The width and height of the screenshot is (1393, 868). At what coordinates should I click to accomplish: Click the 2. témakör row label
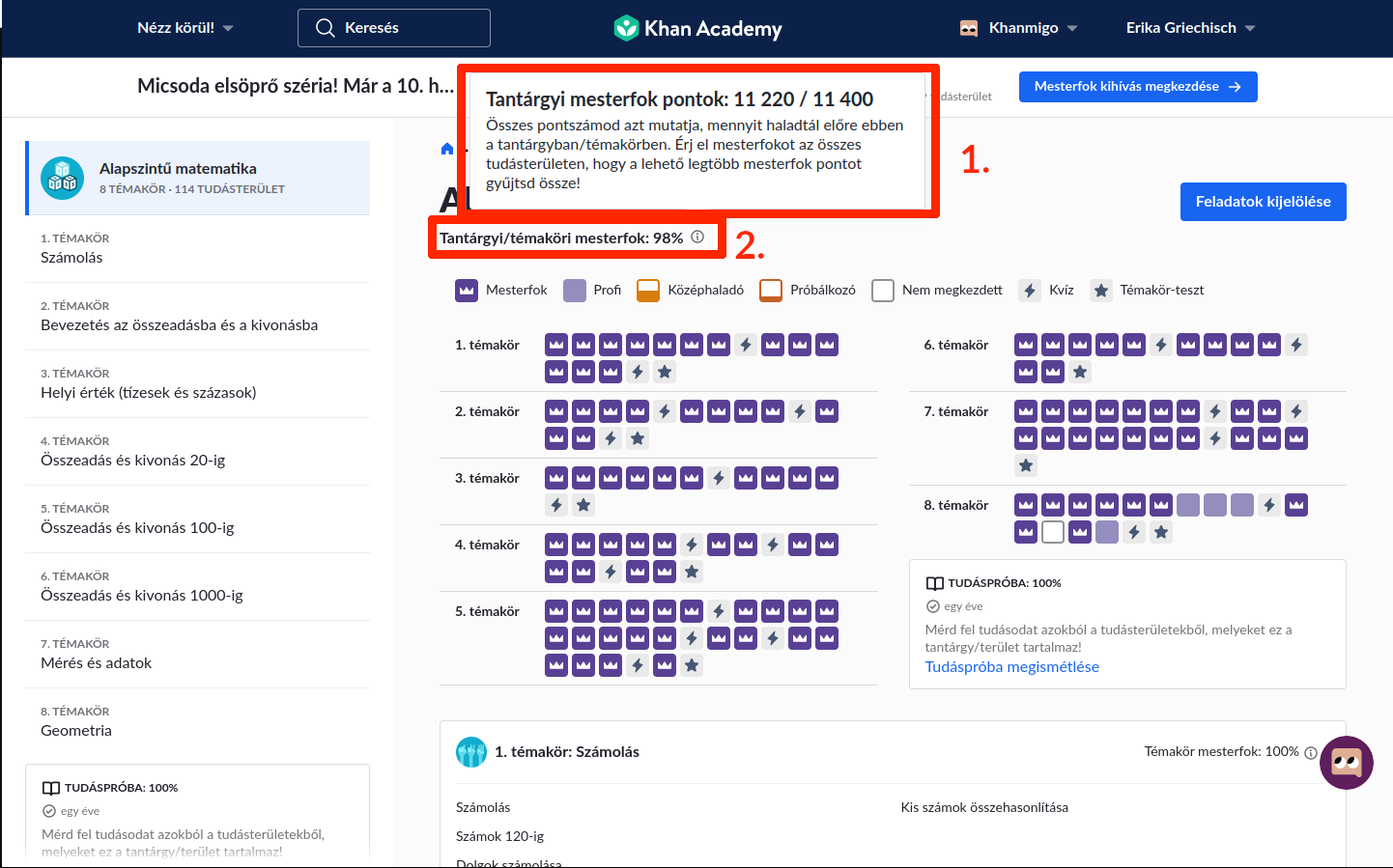(487, 411)
